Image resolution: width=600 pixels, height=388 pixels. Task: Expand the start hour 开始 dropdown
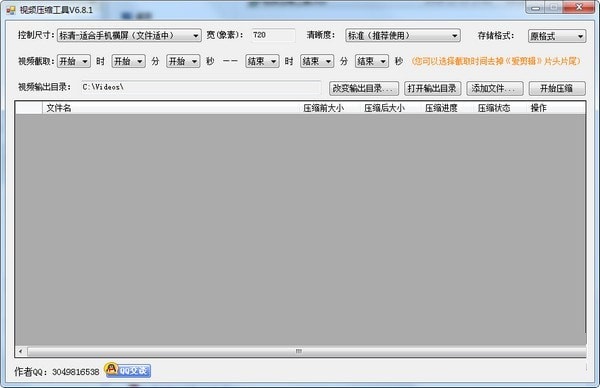(74, 61)
